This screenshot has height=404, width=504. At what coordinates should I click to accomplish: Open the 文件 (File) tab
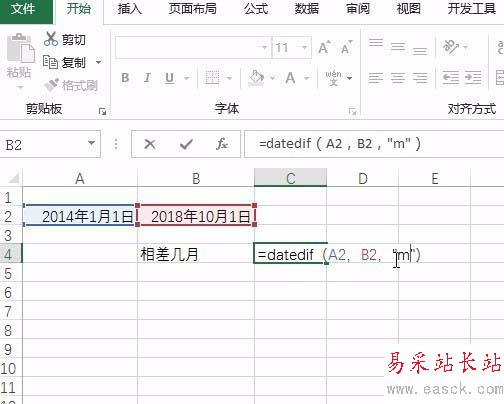tap(23, 10)
